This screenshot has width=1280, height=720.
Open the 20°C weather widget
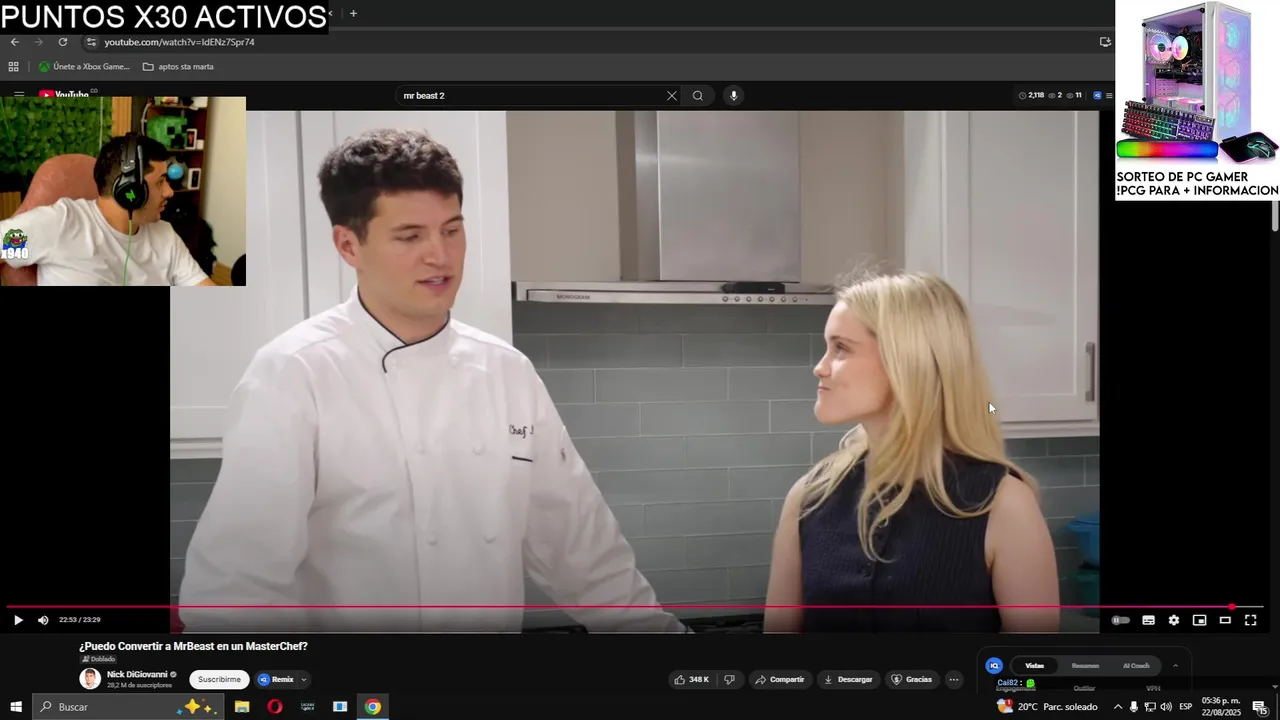(1047, 707)
